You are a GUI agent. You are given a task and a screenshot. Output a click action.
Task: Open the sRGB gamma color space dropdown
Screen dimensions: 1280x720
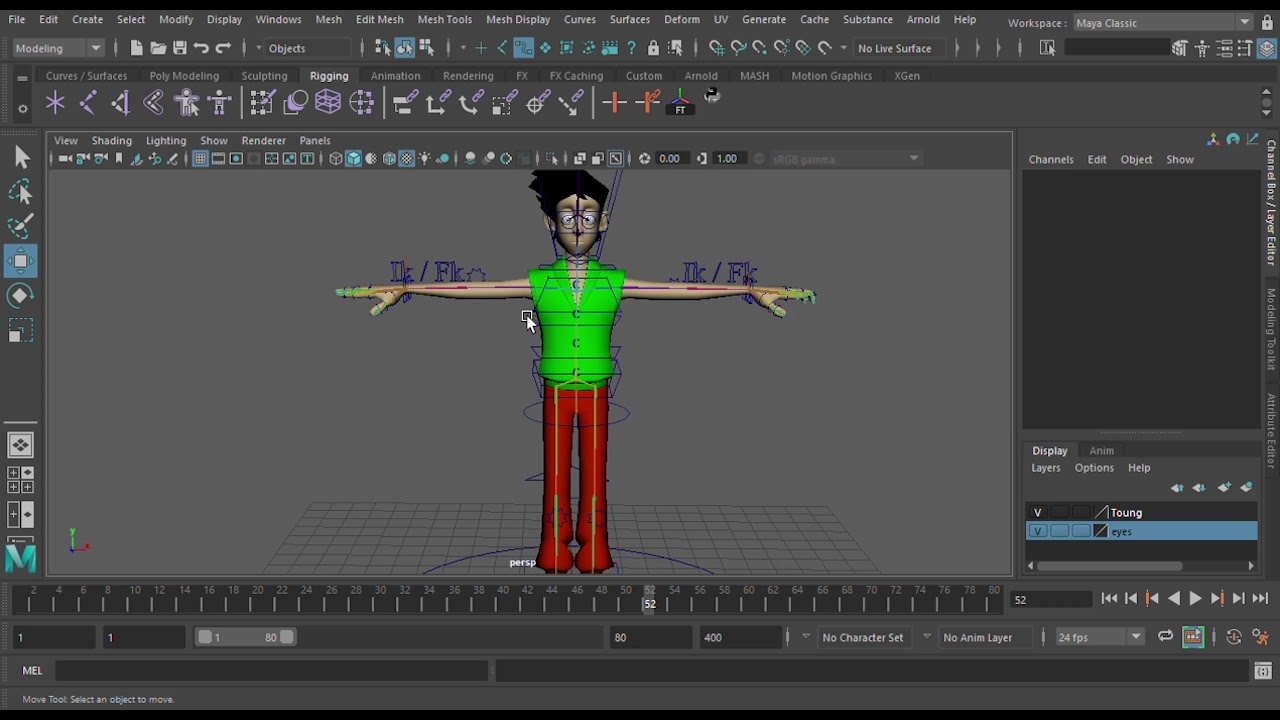tap(845, 159)
